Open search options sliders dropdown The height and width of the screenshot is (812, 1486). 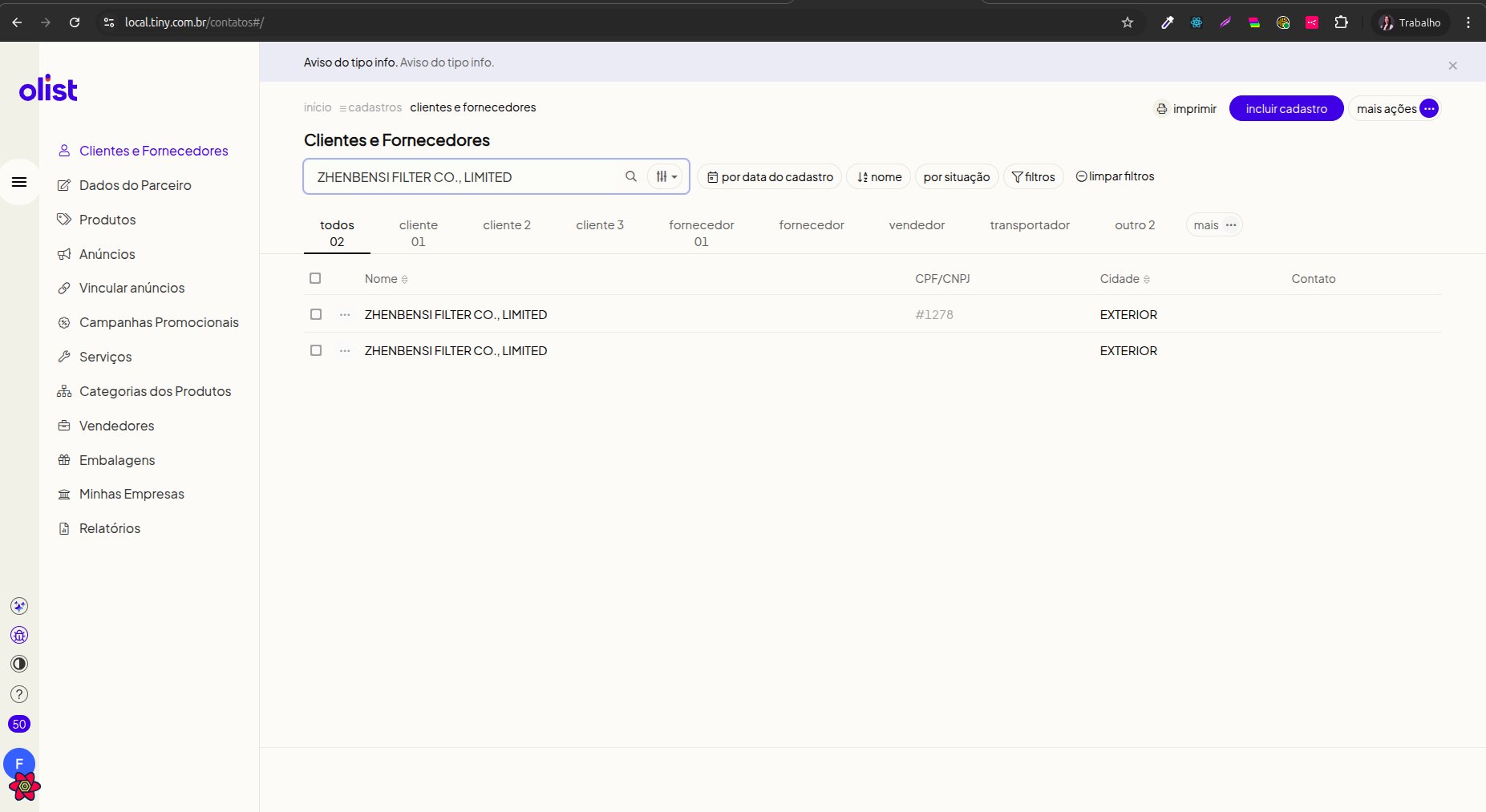[x=665, y=176]
